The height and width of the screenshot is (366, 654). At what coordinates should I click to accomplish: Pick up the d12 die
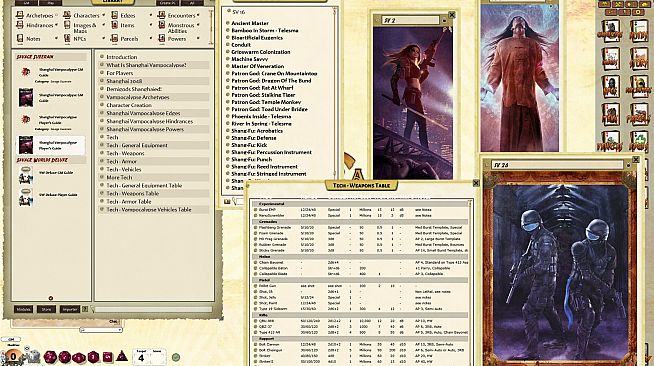[x=64, y=357]
